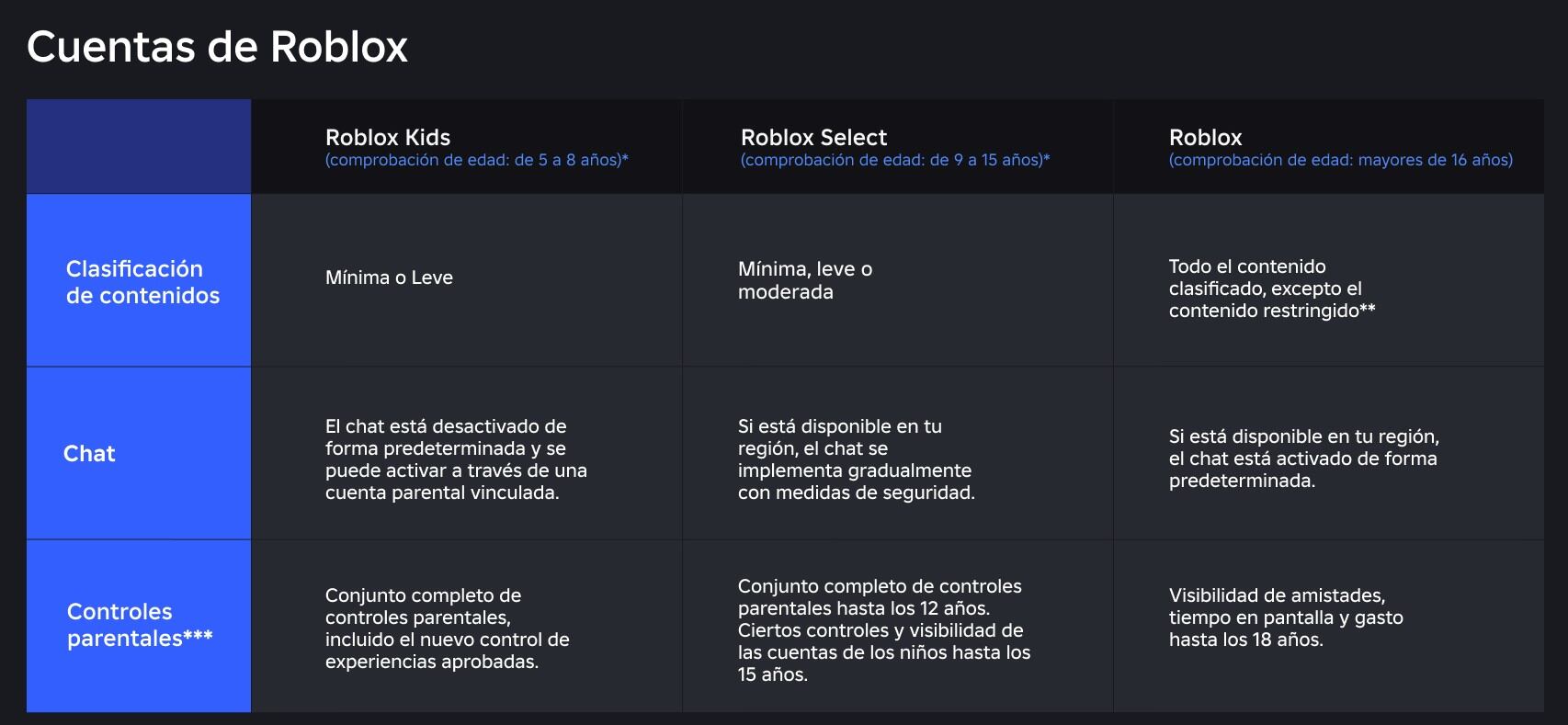The height and width of the screenshot is (725, 1568).
Task: Click the "chat está activado de forma predeterminada" cell
Action: click(1303, 459)
